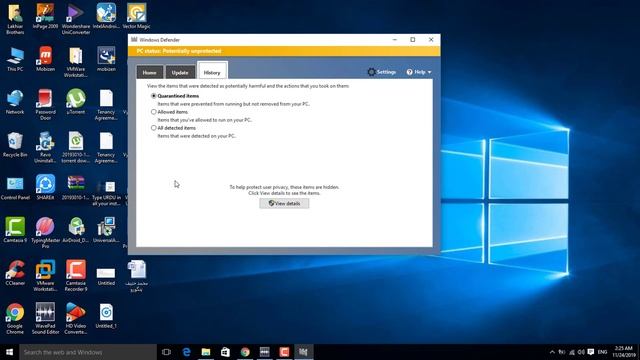This screenshot has width=640, height=360.
Task: Select the Allowed items radio option
Action: pos(154,112)
